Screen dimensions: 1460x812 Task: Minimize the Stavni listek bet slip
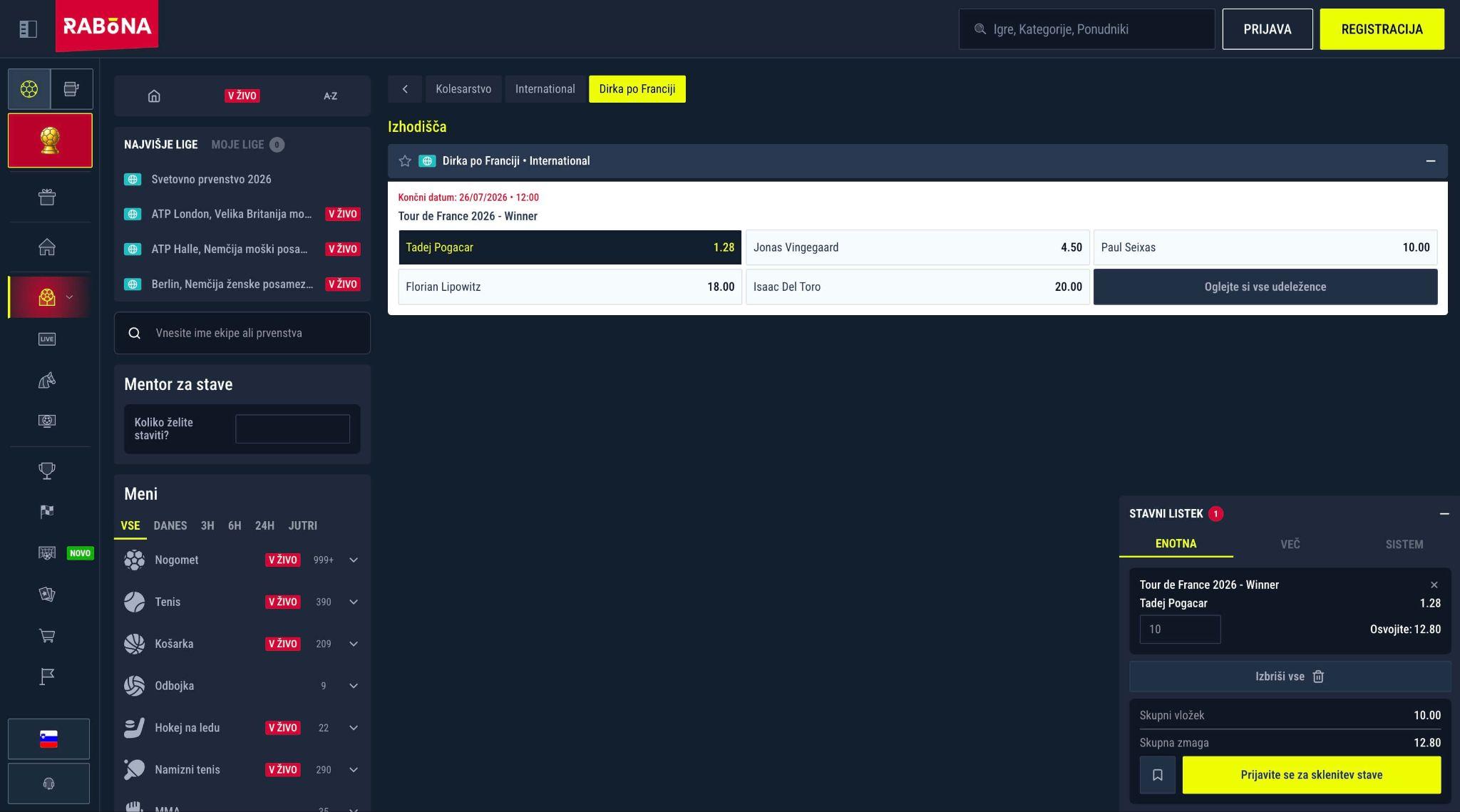pyautogui.click(x=1444, y=514)
